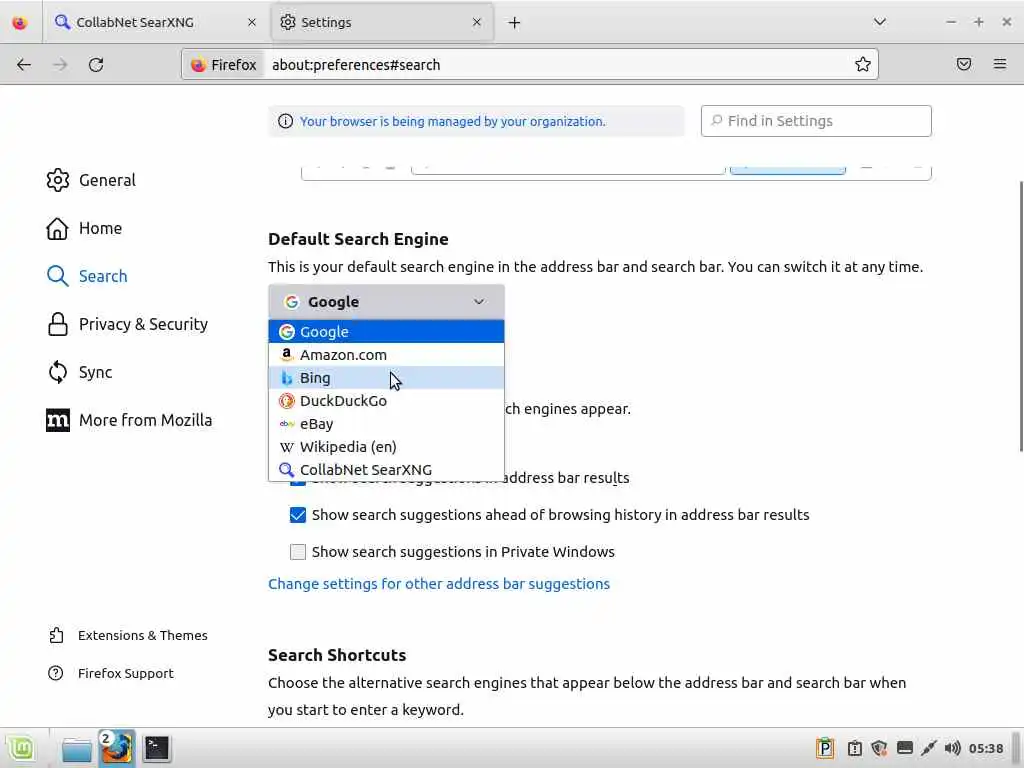Click the shield tray icon
This screenshot has height=768, width=1024.
point(879,748)
